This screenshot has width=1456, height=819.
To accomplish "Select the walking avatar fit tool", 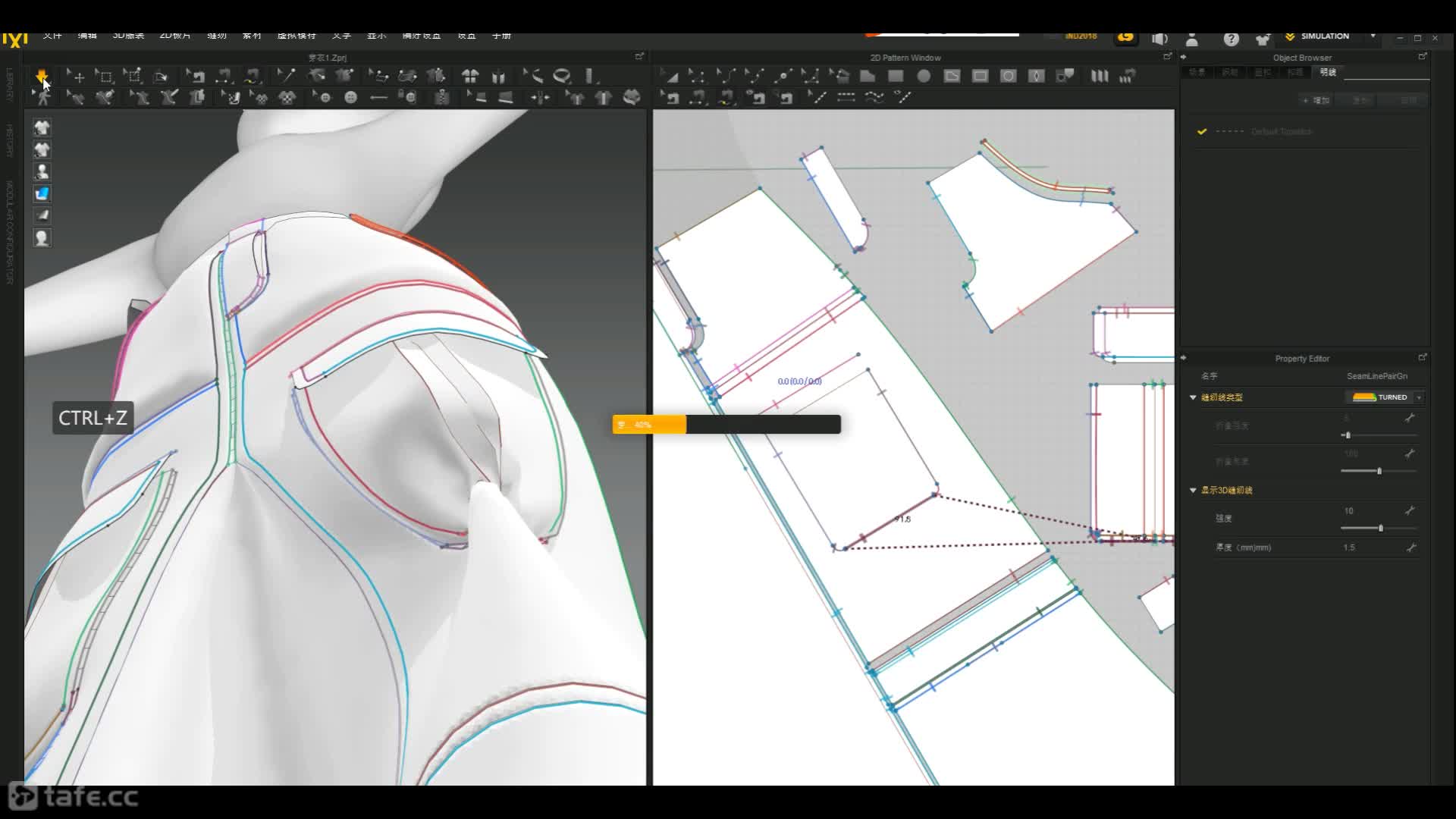I will pos(42,97).
